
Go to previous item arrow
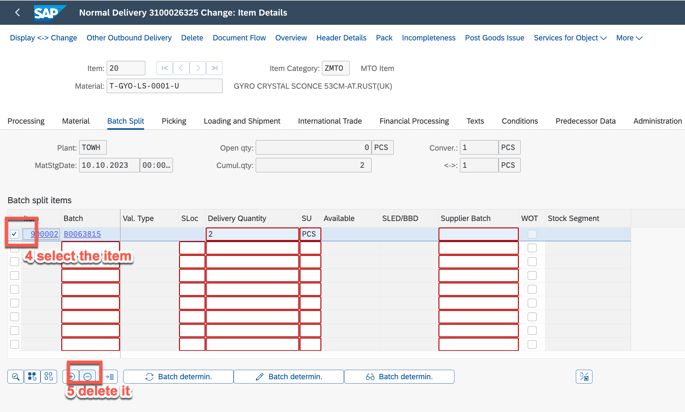coord(181,68)
